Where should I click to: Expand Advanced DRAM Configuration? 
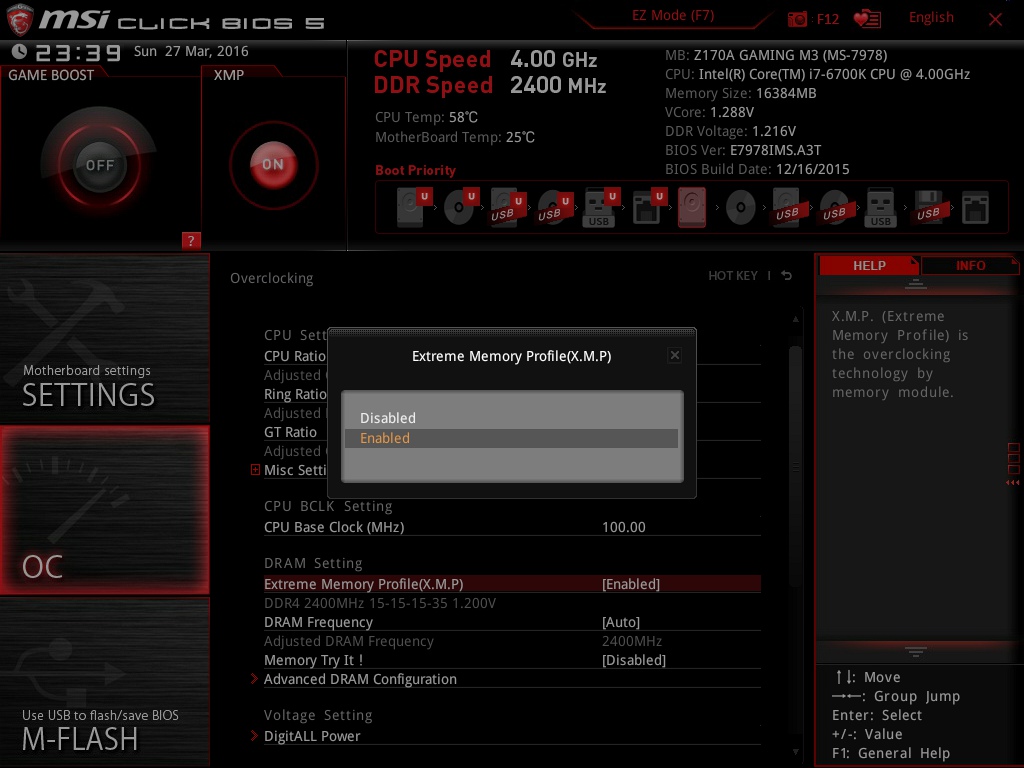pos(360,679)
